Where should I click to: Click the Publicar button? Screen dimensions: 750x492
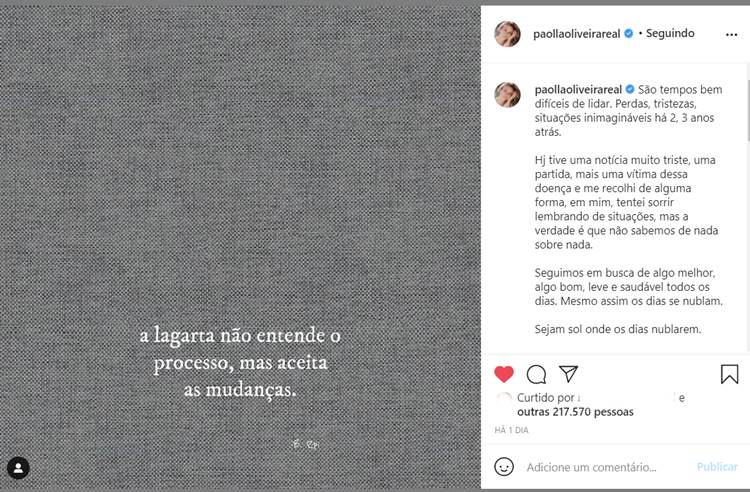click(717, 467)
